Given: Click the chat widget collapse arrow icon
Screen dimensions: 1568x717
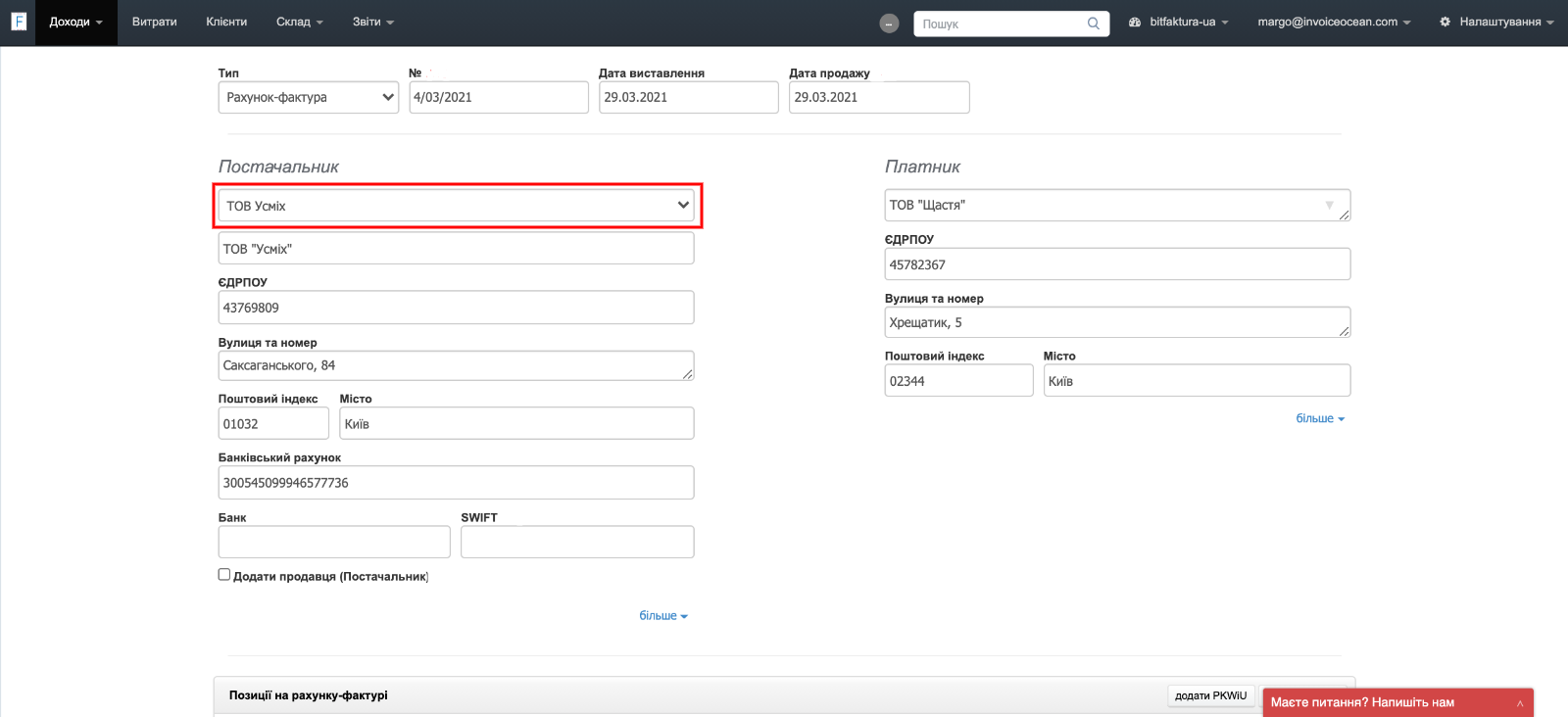Looking at the screenshot, I should coord(1520,703).
